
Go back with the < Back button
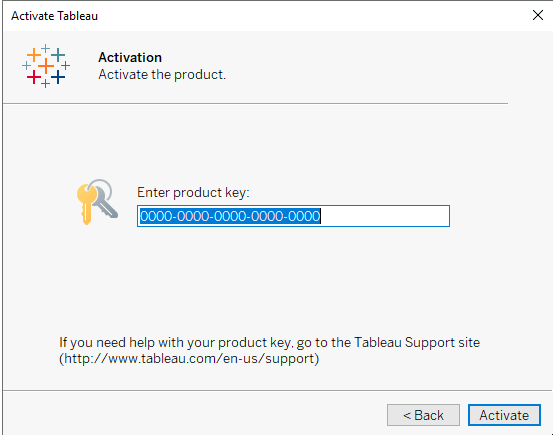[x=423, y=415]
